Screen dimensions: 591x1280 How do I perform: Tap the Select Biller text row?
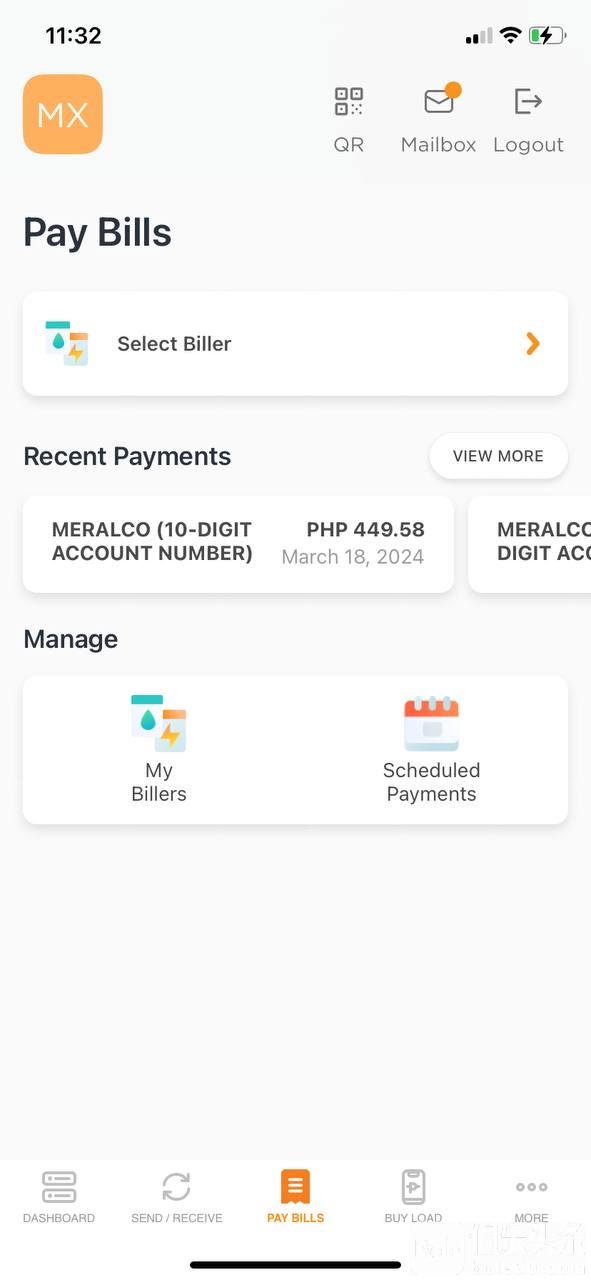pos(295,343)
